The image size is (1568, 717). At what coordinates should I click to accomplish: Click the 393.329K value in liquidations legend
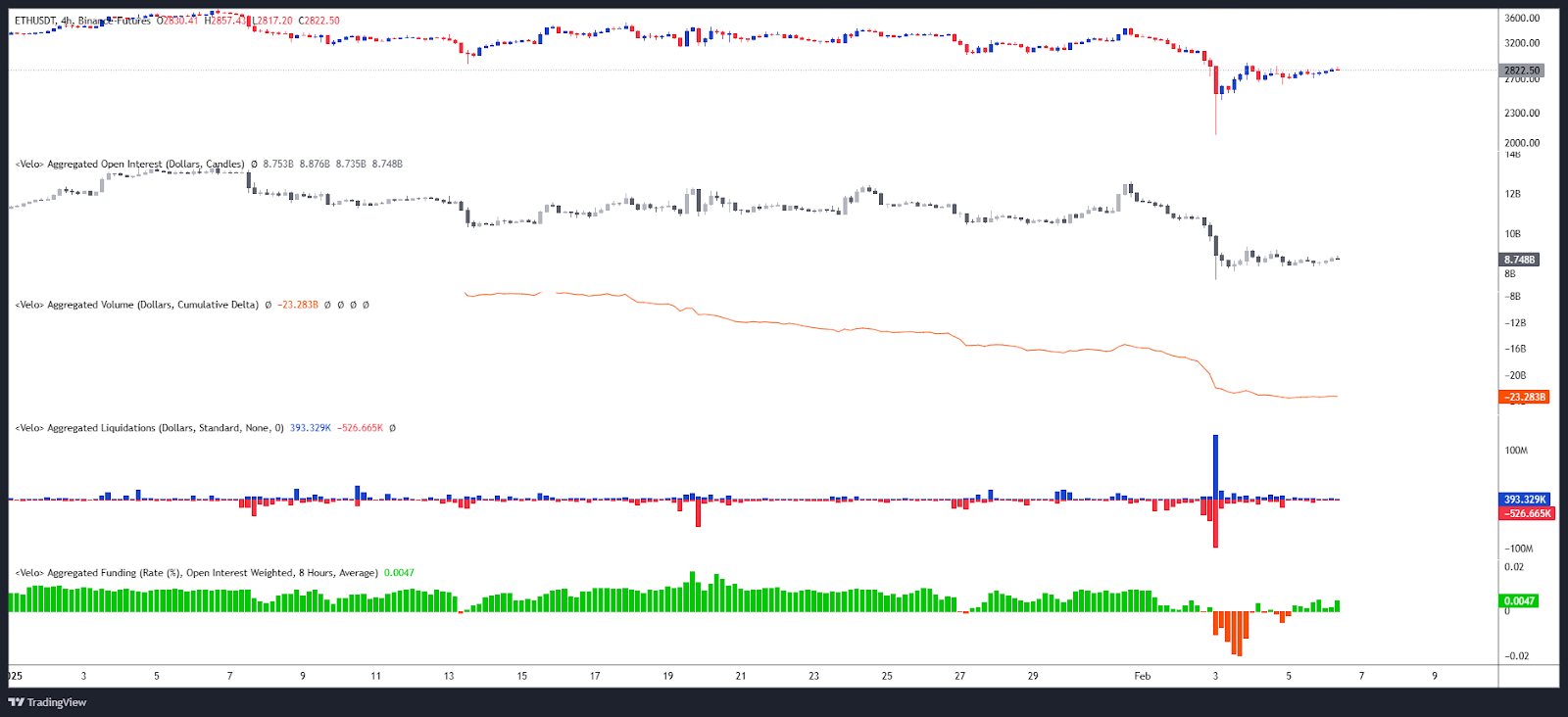(x=311, y=428)
